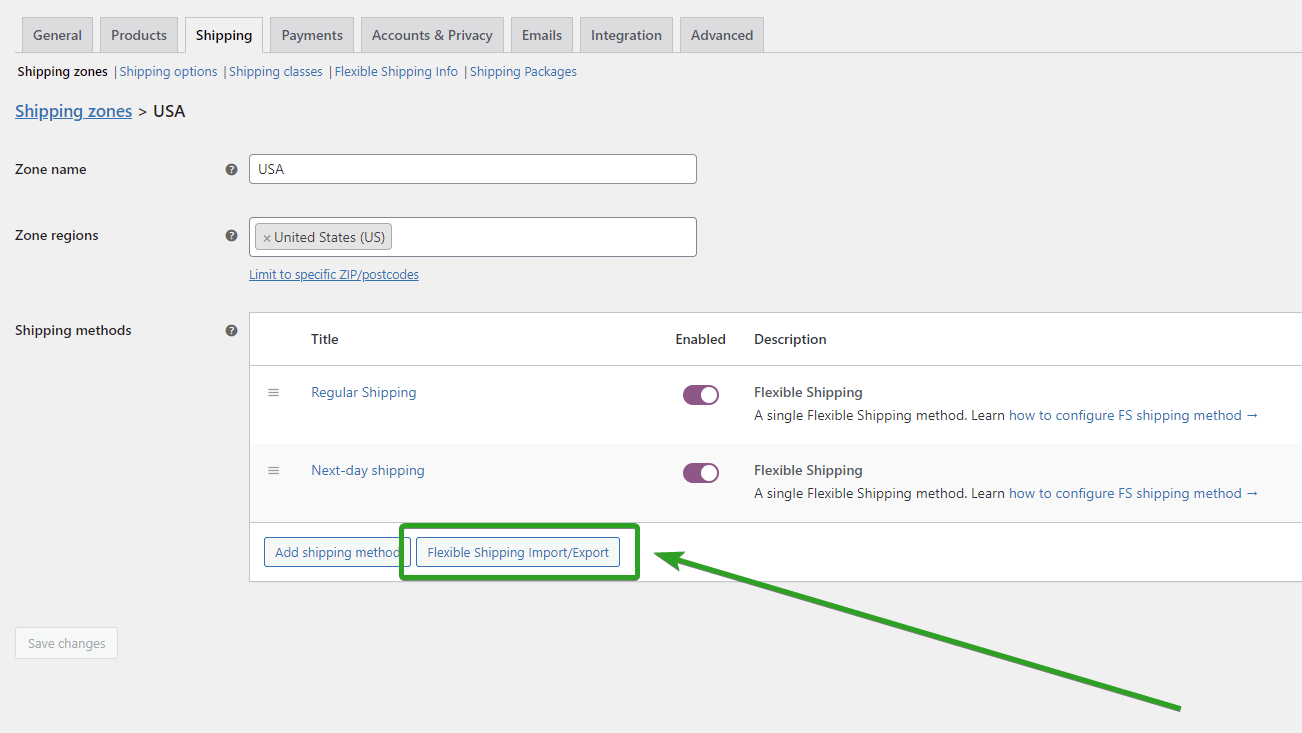This screenshot has width=1302, height=733.
Task: Click Flexible Shipping Import/Export button
Action: [518, 552]
